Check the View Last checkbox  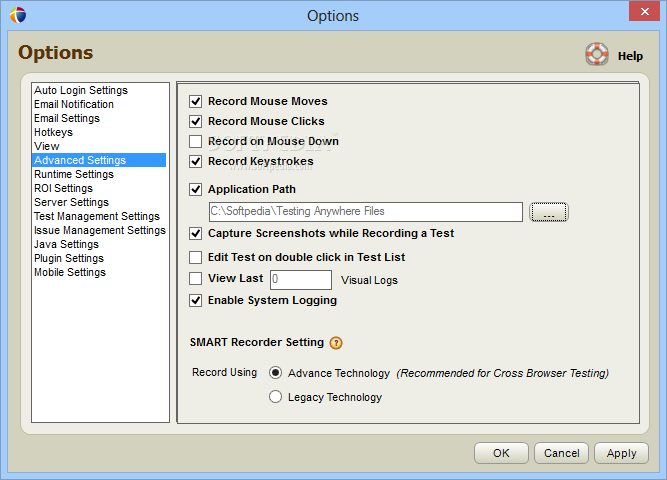click(196, 278)
